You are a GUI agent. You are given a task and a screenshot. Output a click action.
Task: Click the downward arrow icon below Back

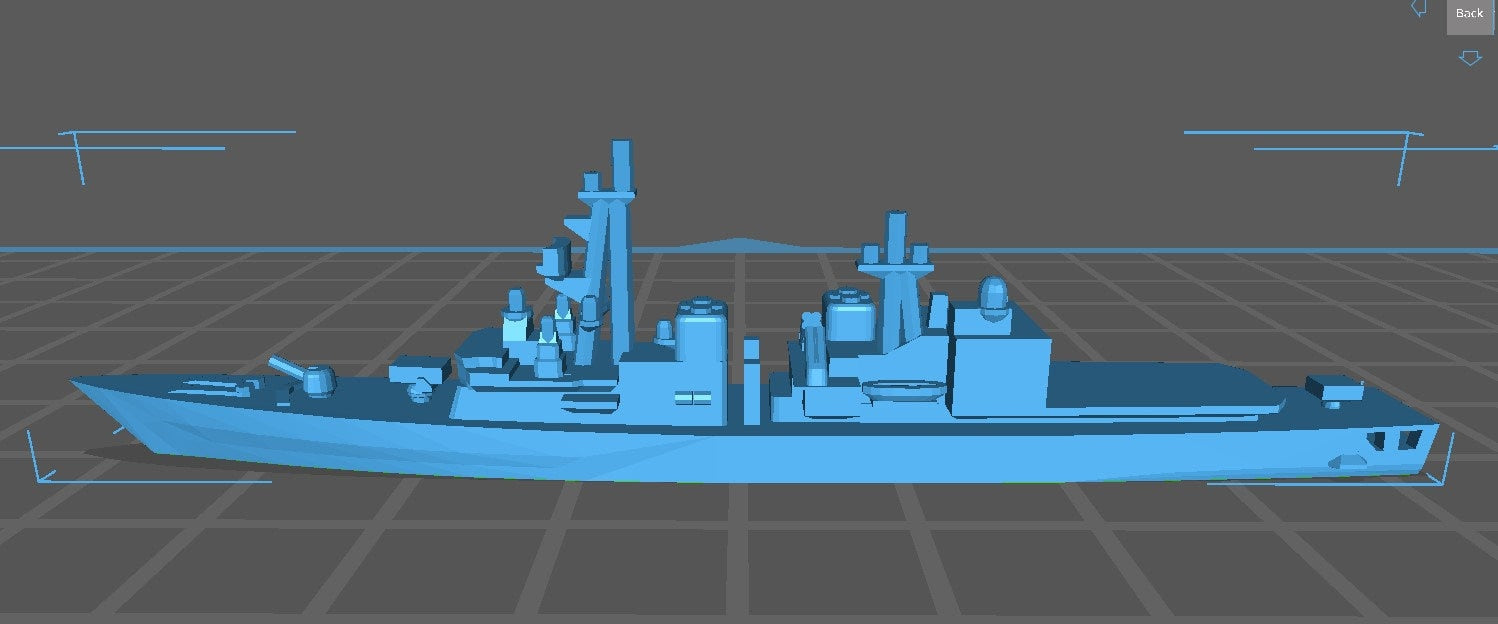(1470, 57)
